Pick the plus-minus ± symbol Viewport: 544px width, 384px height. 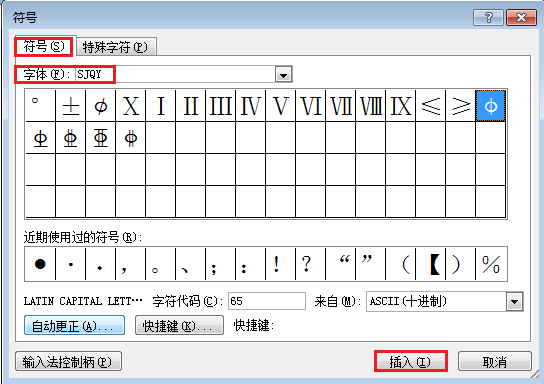point(71,105)
